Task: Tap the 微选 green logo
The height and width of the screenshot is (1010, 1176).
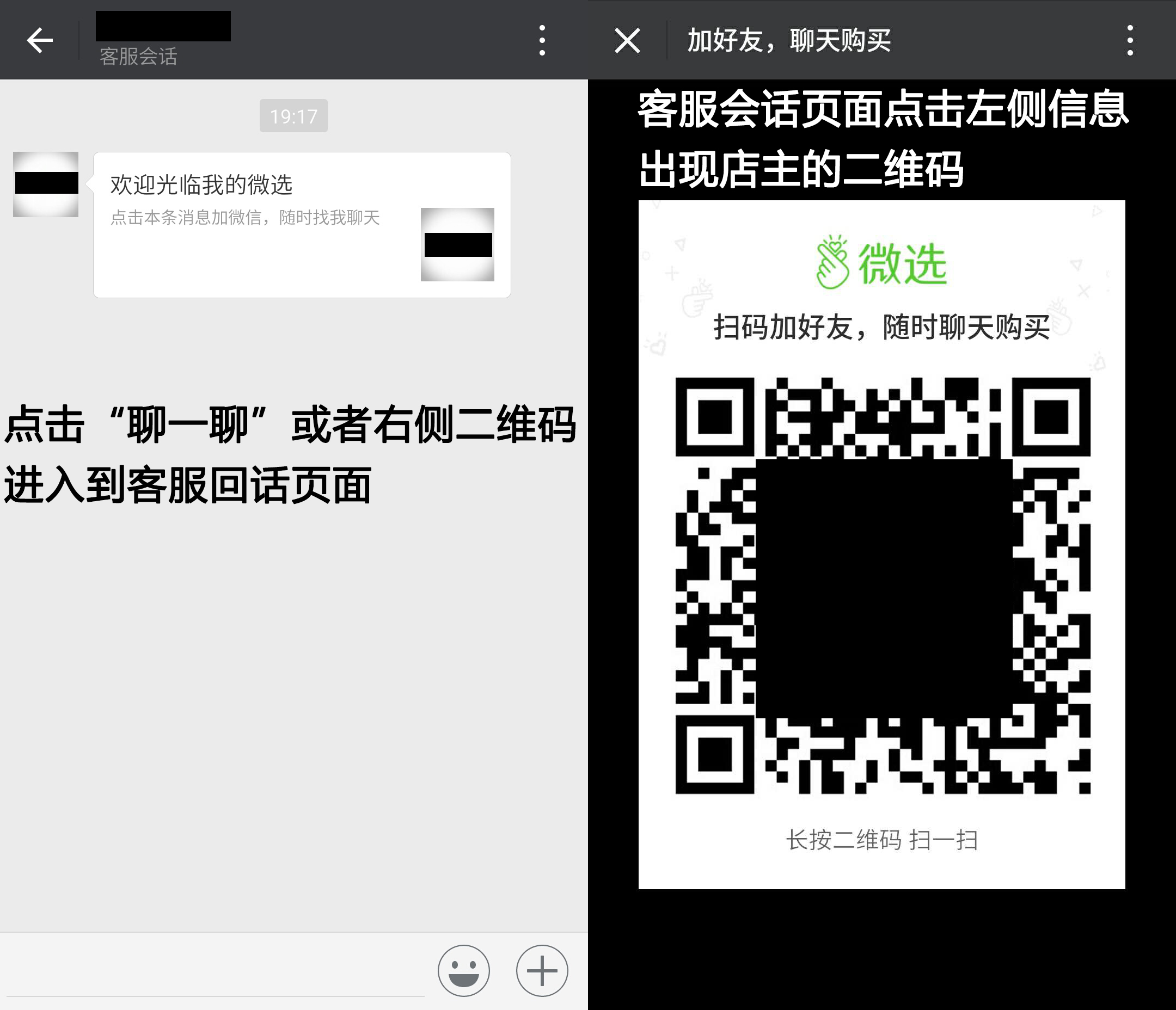Action: click(x=881, y=262)
